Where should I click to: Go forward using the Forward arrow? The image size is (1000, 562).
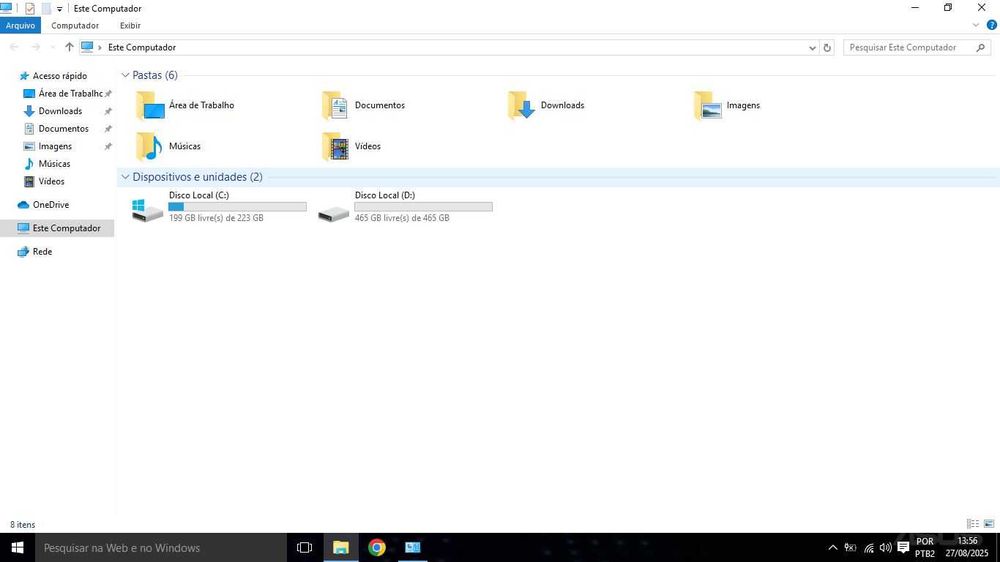(x=36, y=47)
